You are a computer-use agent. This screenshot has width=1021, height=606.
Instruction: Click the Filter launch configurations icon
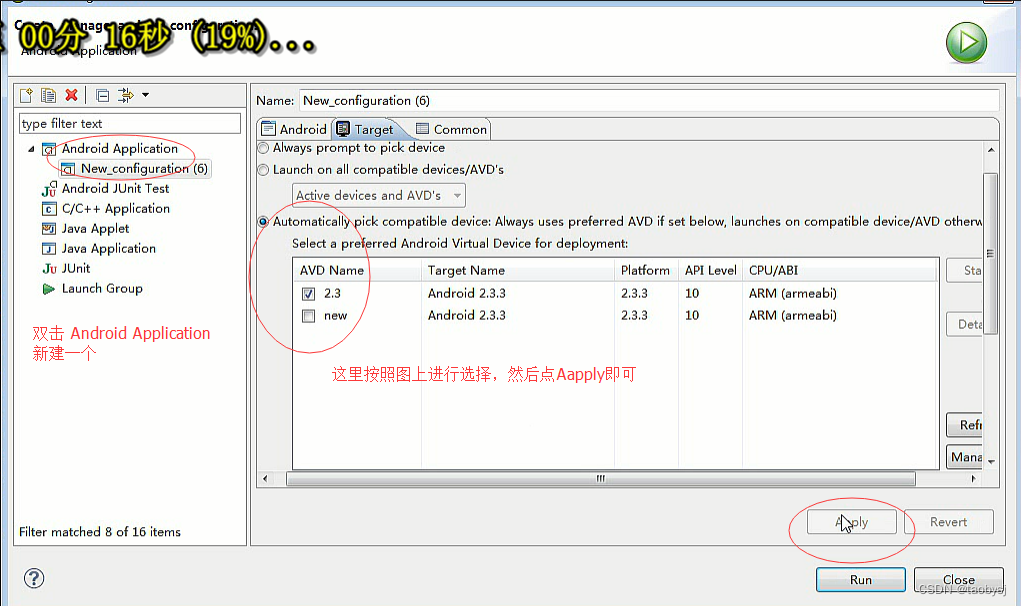click(x=125, y=96)
